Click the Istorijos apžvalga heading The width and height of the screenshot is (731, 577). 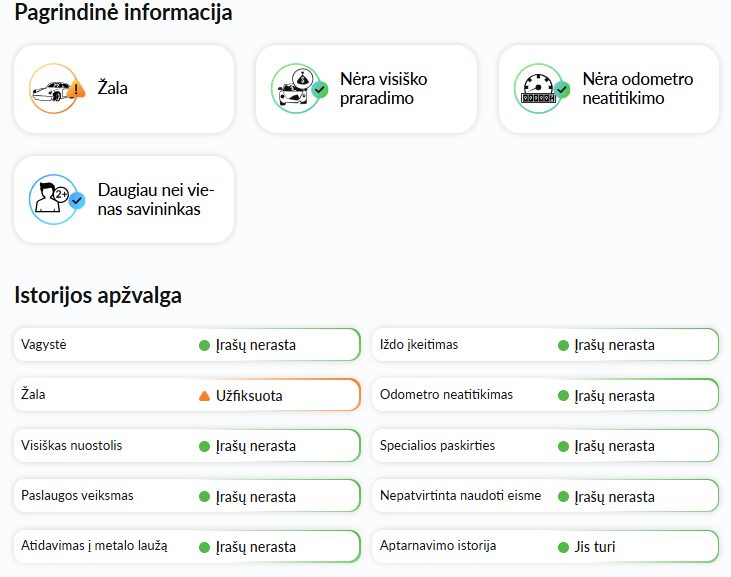tap(98, 295)
